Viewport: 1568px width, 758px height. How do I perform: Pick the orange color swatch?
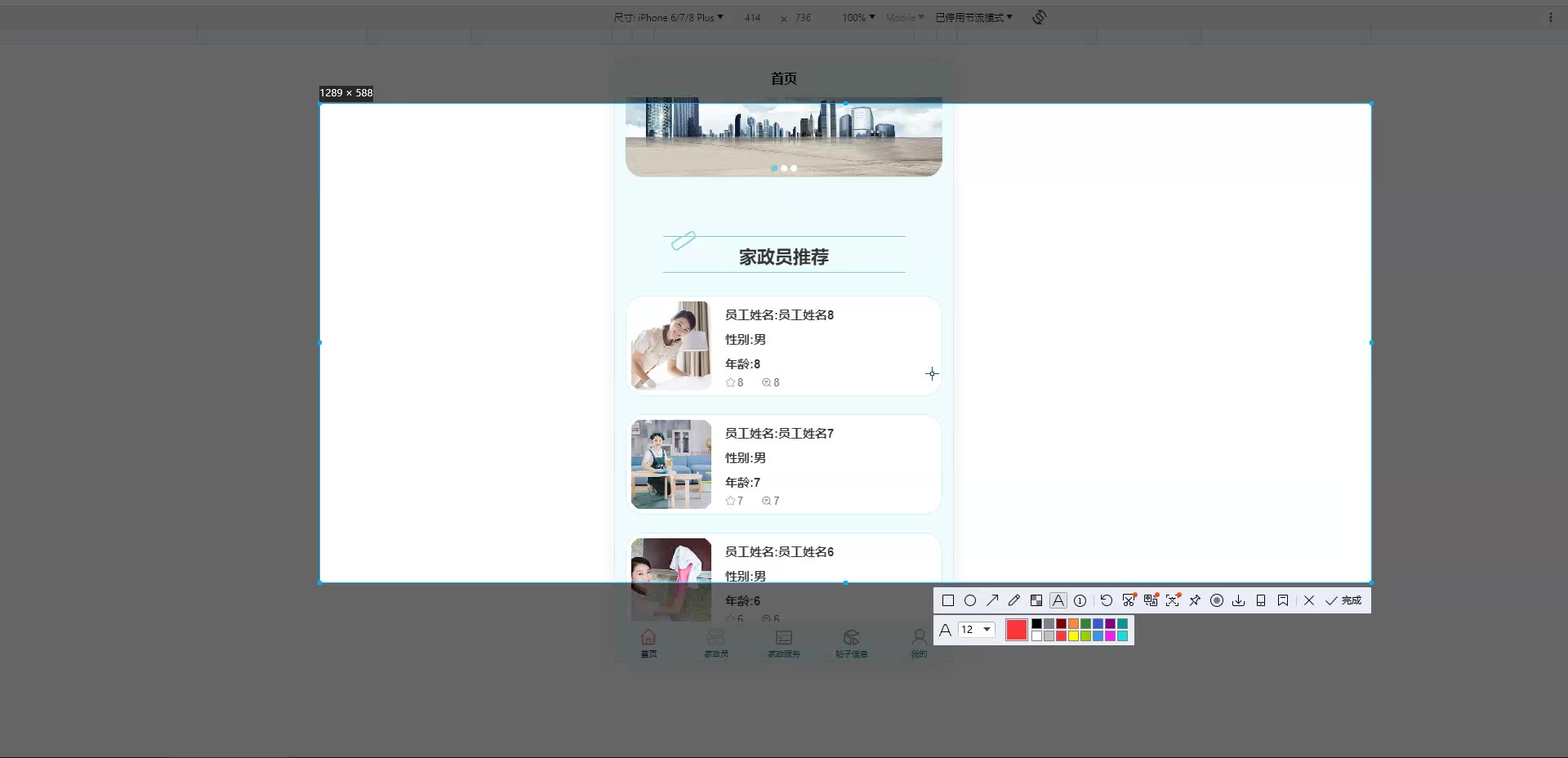tap(1074, 624)
